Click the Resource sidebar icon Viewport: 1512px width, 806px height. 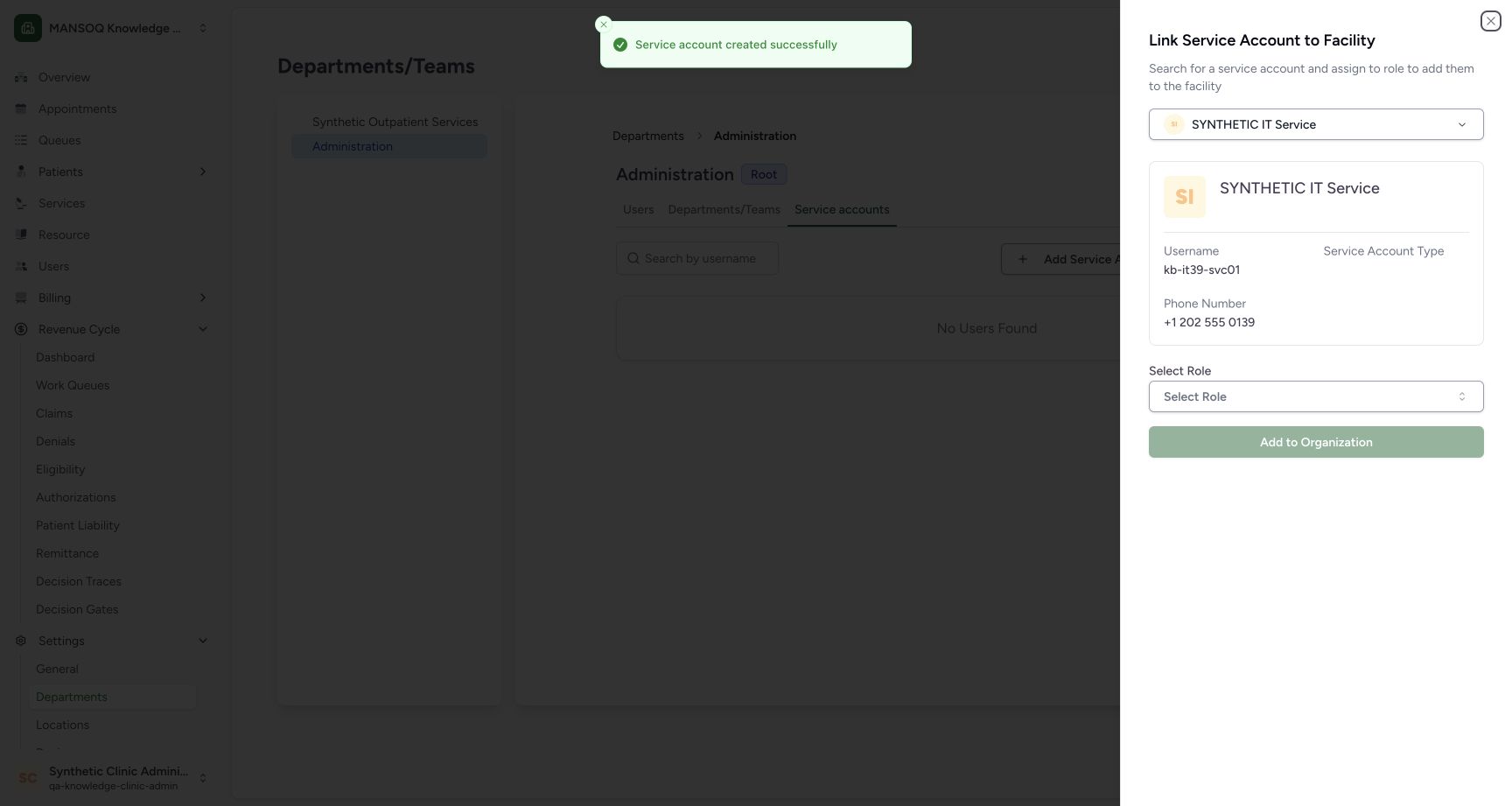coord(21,235)
